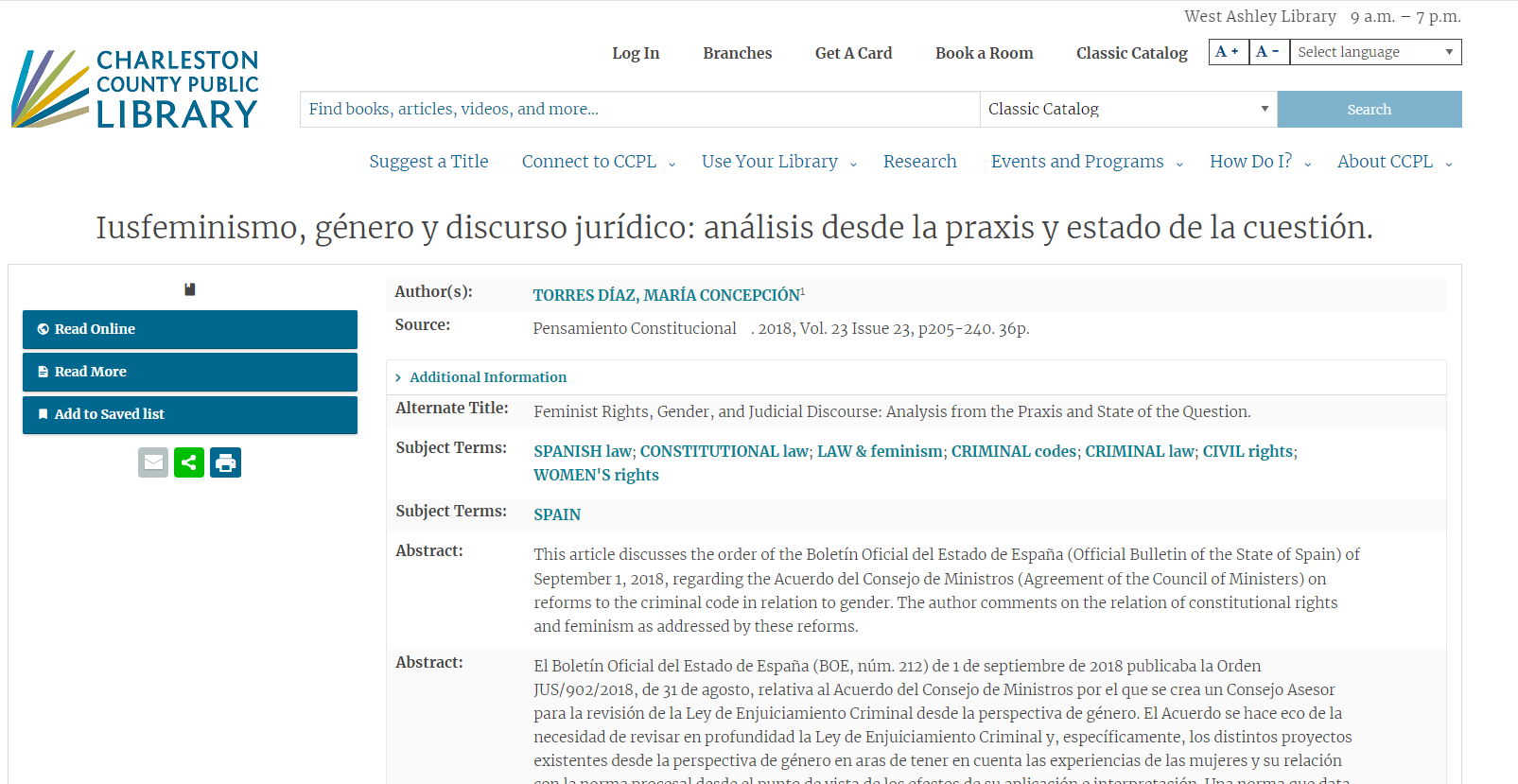Click the Find books search input field
Image resolution: width=1518 pixels, height=784 pixels.
(x=639, y=110)
